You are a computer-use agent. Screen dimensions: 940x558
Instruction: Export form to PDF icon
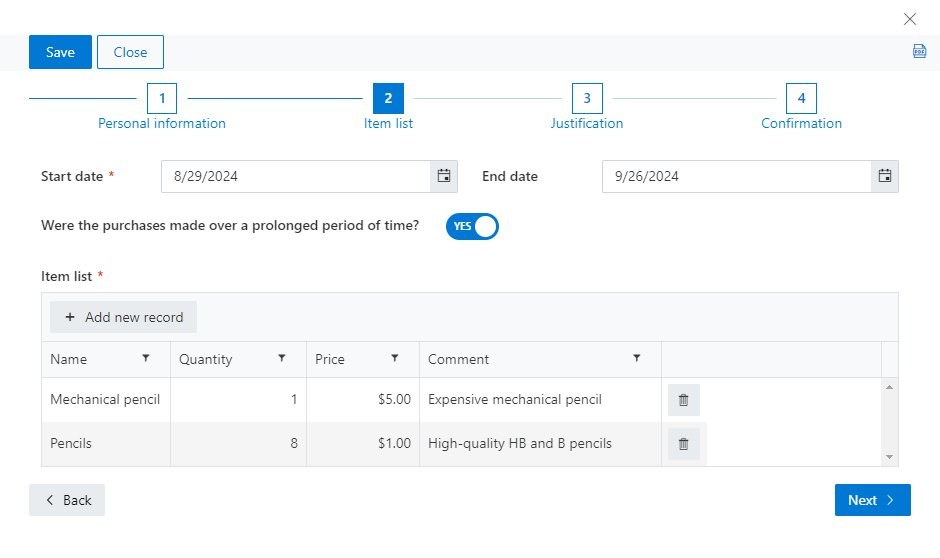point(919,52)
